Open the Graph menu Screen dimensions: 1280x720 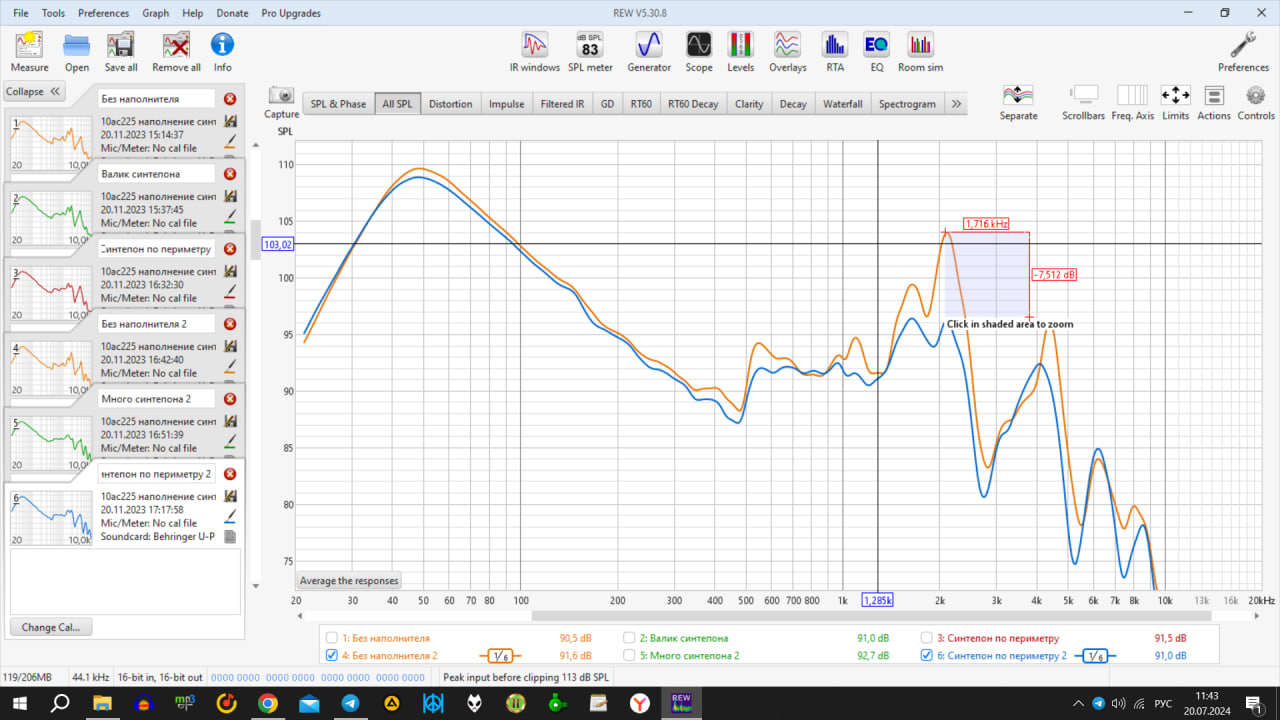[x=155, y=13]
